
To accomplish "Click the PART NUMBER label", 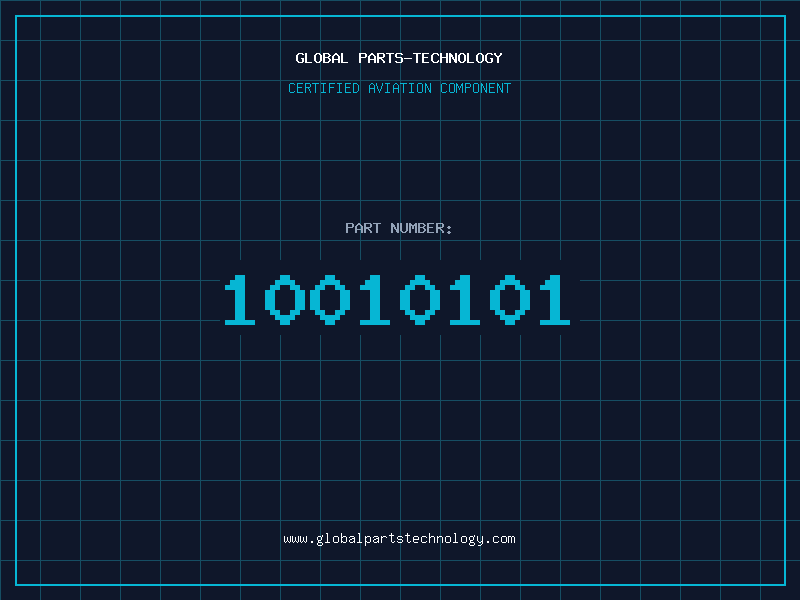I will coord(398,228).
